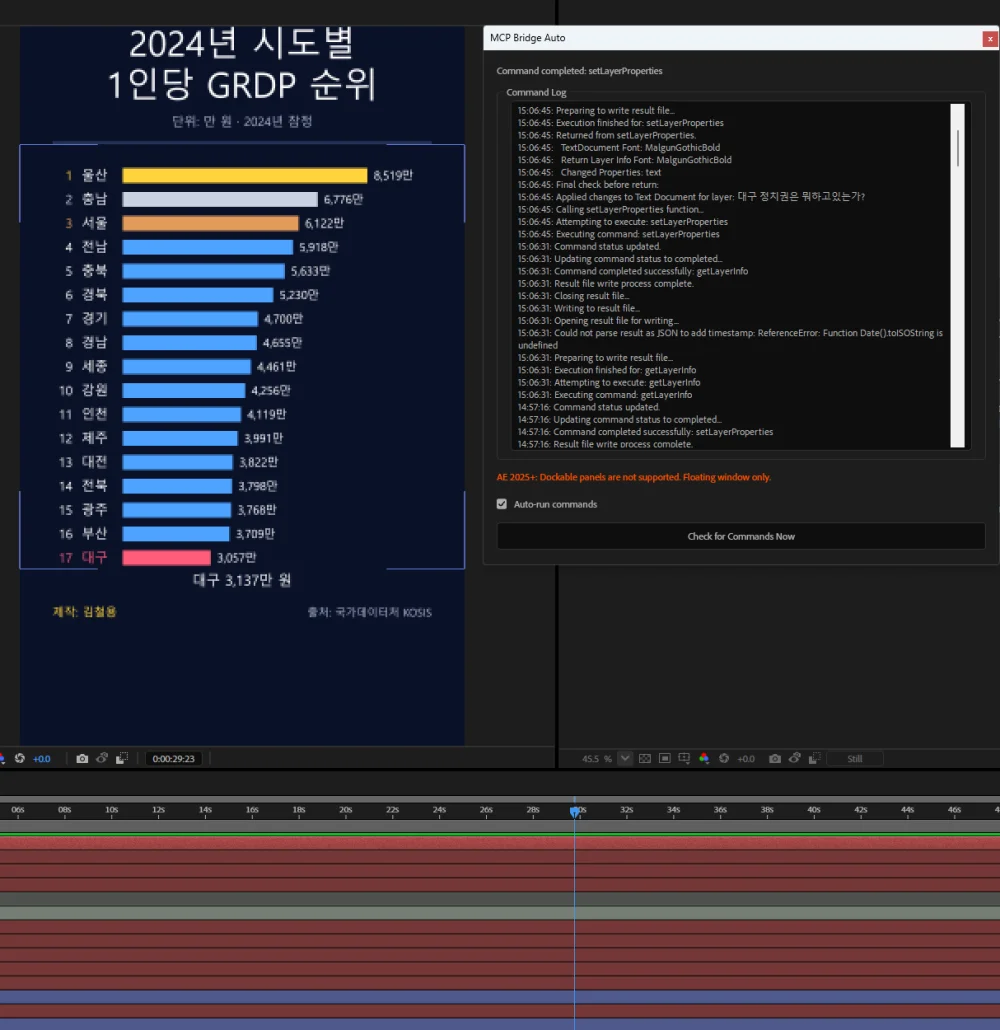Open the RGB channel display menu in right viewer
Screen dimensions: 1000x1030
click(x=704, y=759)
